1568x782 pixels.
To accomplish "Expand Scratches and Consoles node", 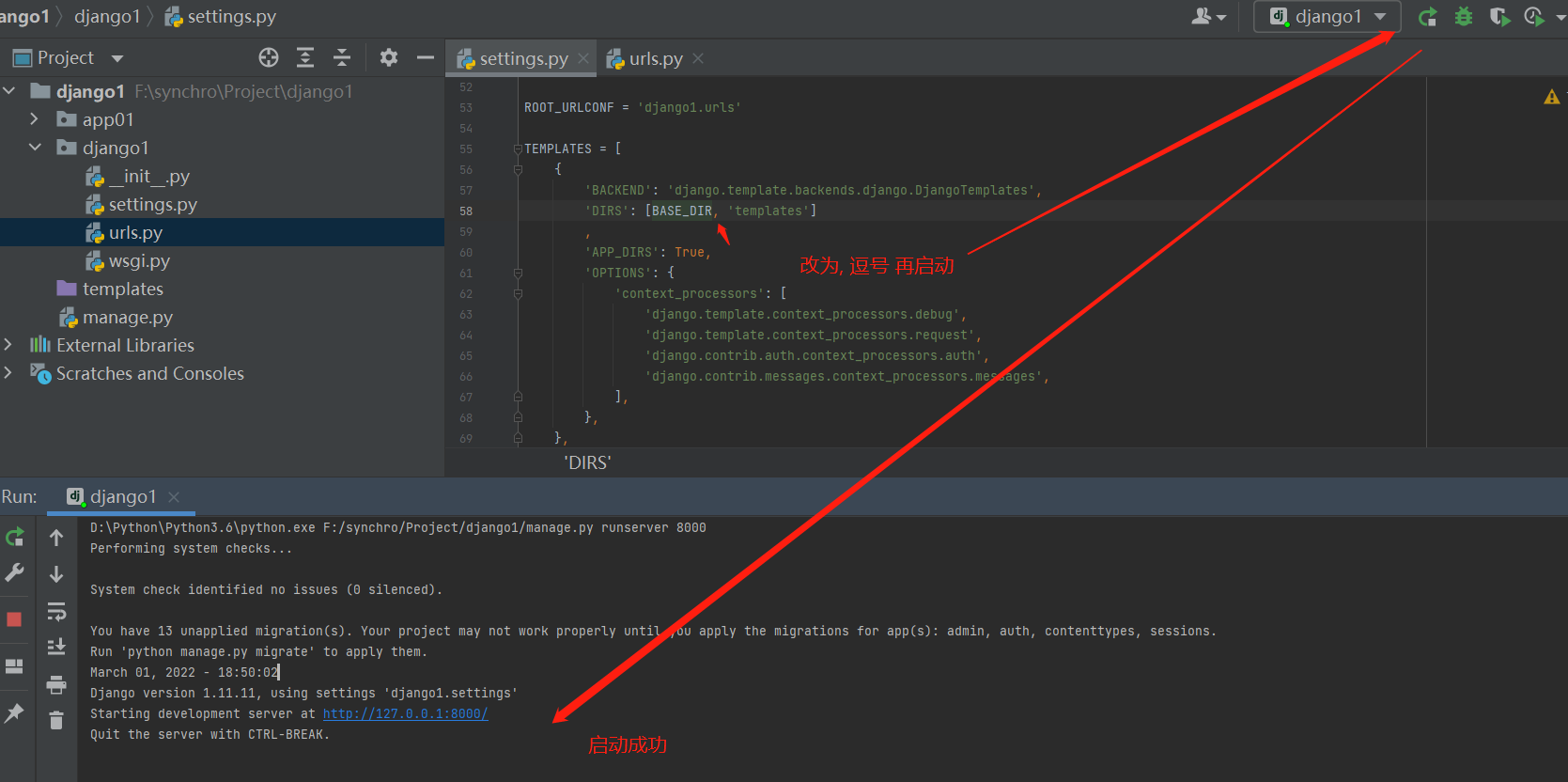I will pyautogui.click(x=8, y=373).
